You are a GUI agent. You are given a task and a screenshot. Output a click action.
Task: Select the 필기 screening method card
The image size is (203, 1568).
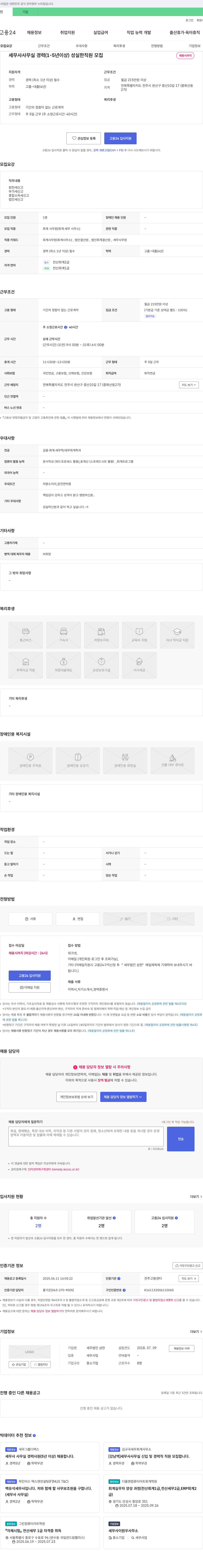pyautogui.click(x=125, y=919)
